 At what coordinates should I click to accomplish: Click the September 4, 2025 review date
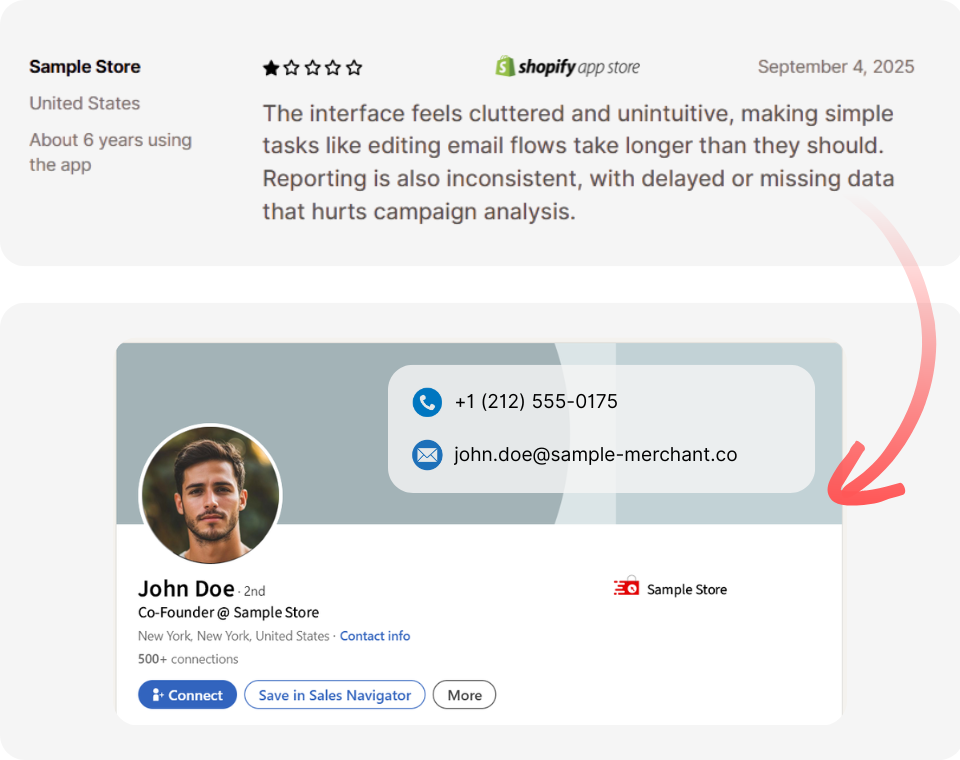pos(836,66)
